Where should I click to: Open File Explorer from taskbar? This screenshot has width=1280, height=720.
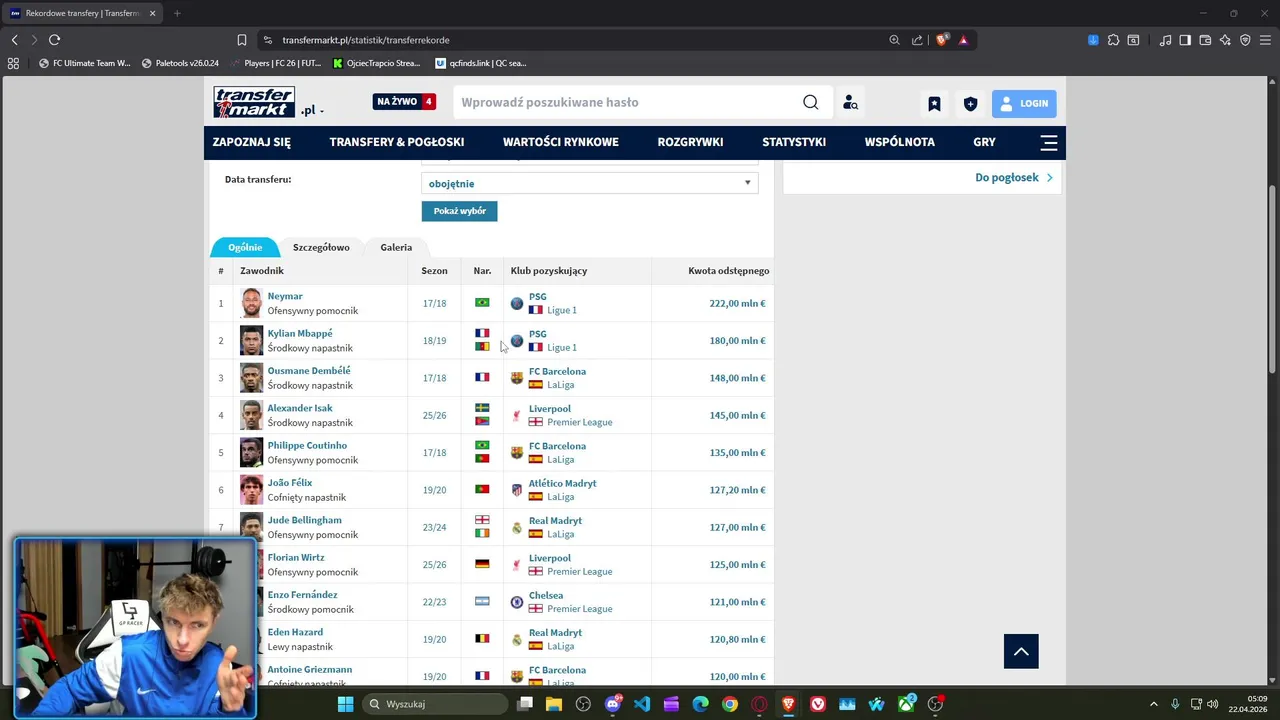pos(554,704)
